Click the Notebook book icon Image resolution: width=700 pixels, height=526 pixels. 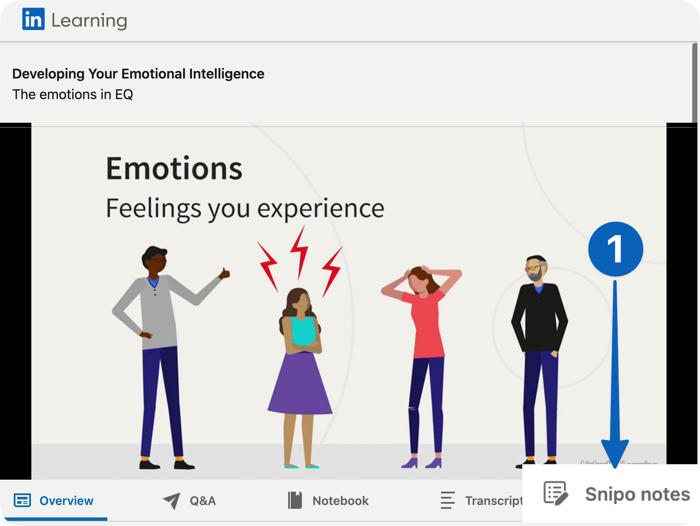295,501
